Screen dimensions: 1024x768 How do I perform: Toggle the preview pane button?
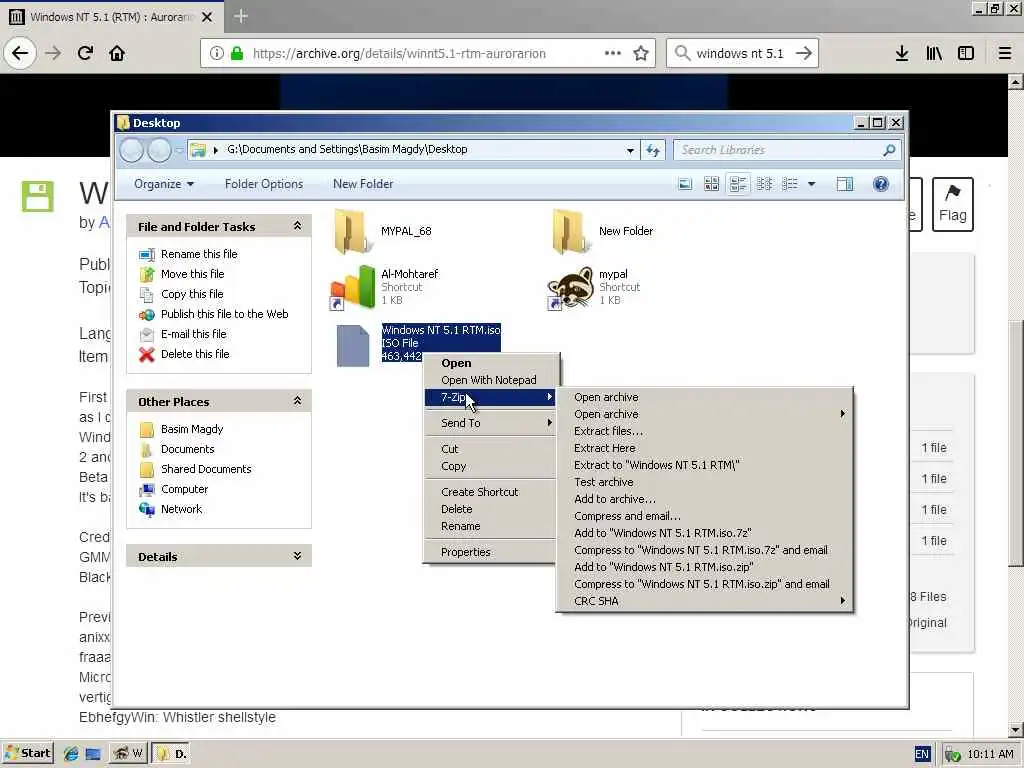[845, 185]
